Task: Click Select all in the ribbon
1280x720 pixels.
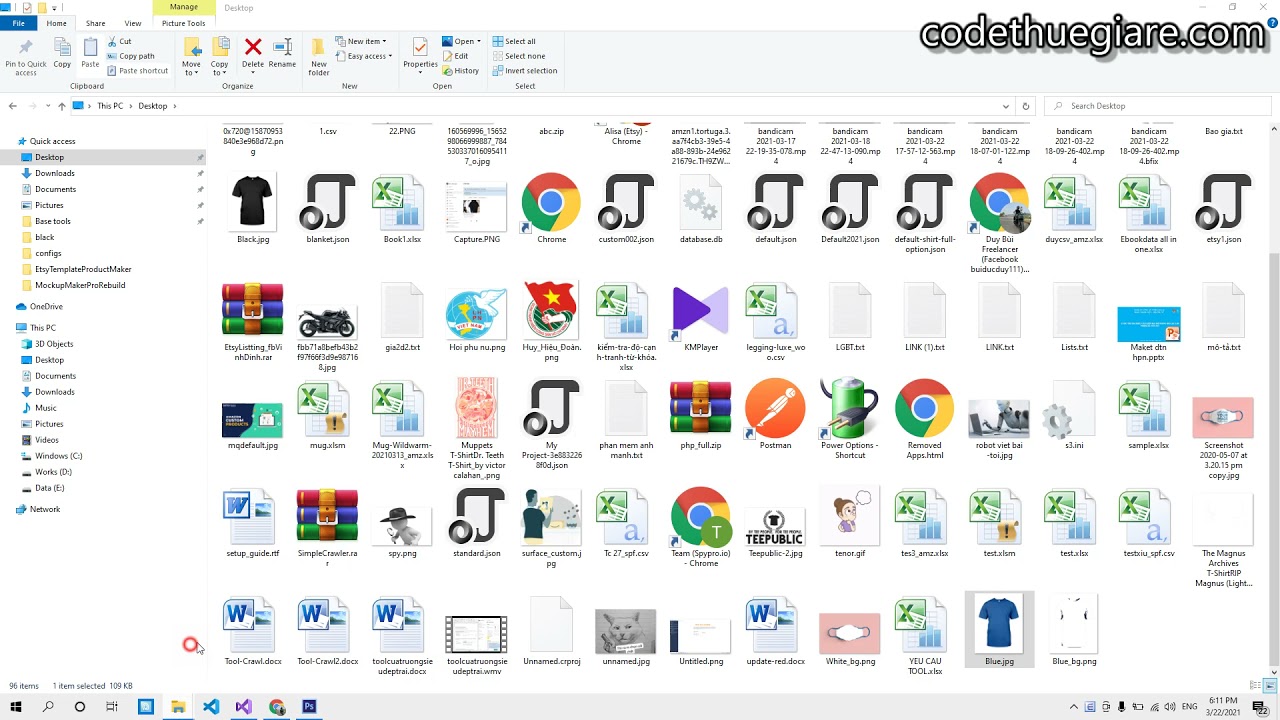Action: click(514, 41)
